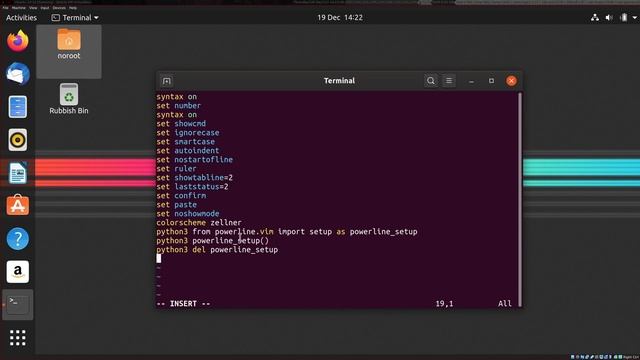Launch Thunderbird mail from the dock
This screenshot has width=640, height=360.
[18, 74]
